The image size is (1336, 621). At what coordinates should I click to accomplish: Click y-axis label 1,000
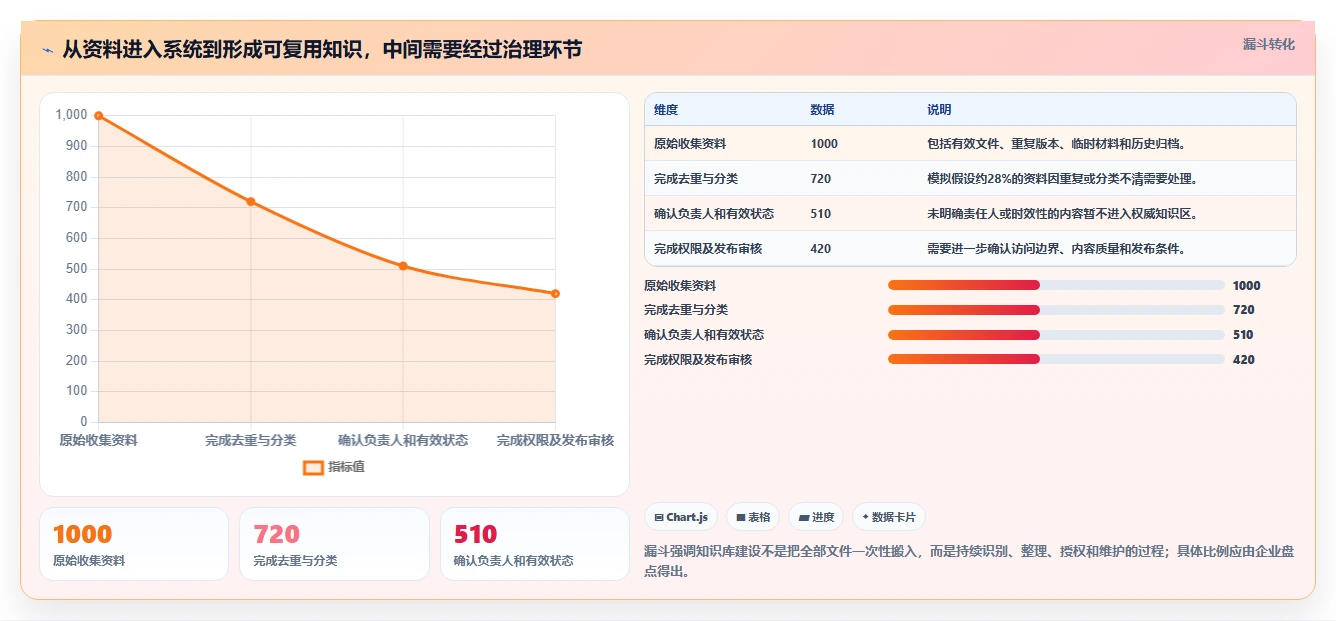pos(71,115)
